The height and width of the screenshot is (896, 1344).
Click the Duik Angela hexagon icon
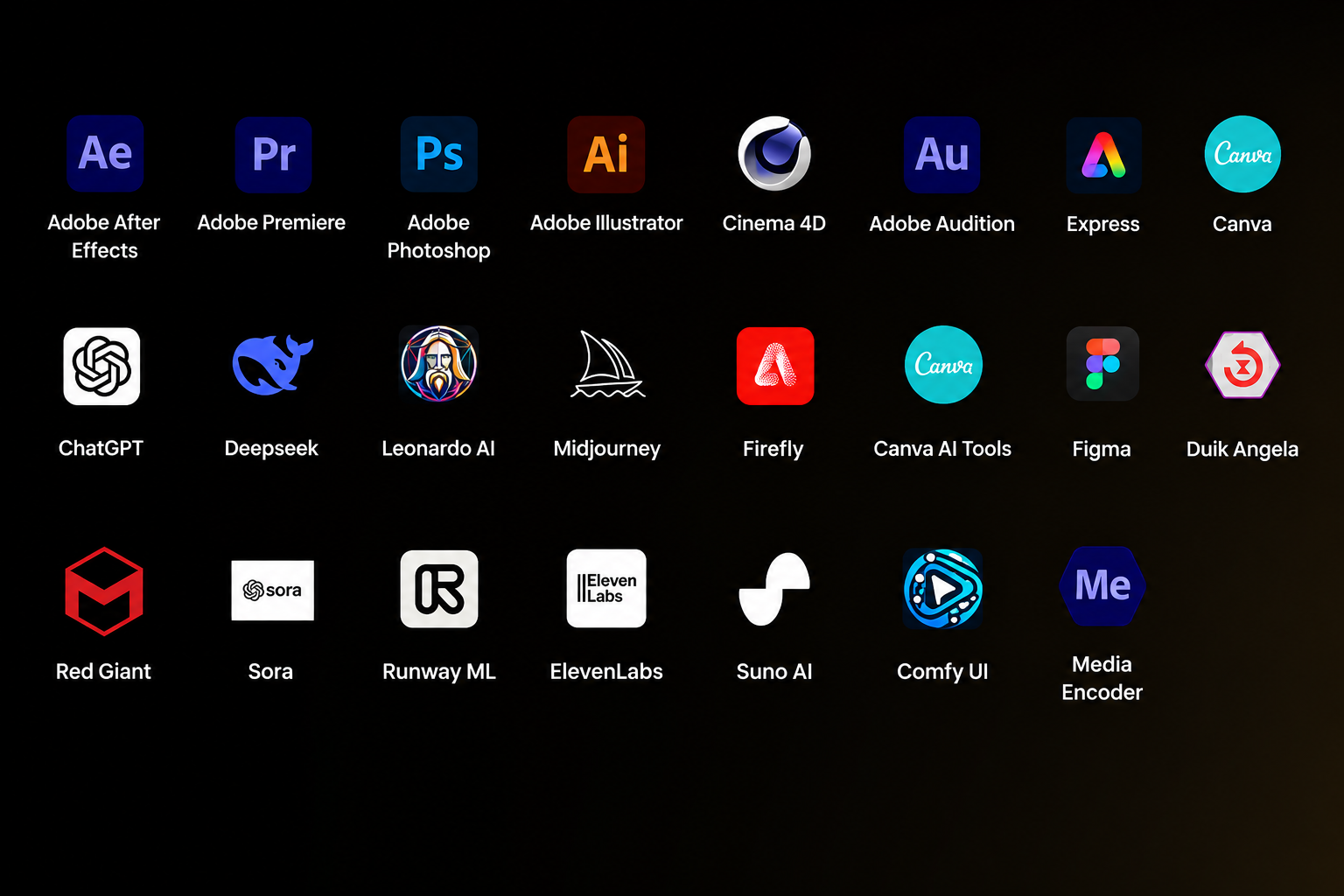pyautogui.click(x=1242, y=365)
